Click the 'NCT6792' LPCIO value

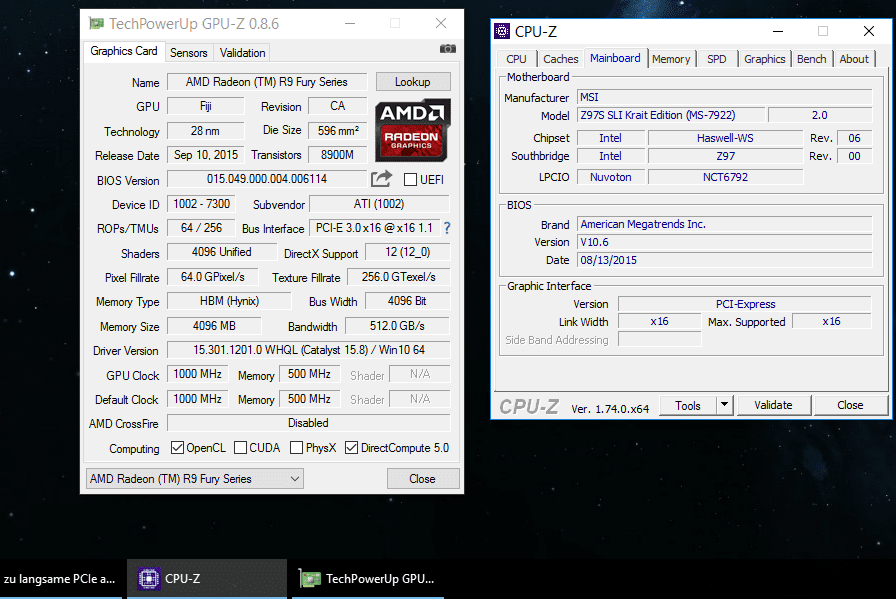click(725, 177)
